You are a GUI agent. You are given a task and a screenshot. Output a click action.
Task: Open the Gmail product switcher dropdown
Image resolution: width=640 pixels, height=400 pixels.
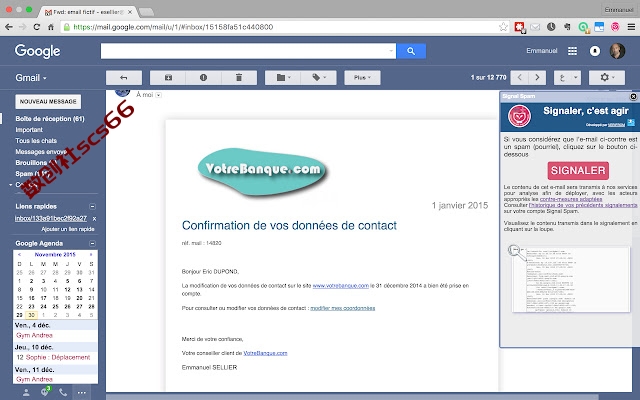31,78
